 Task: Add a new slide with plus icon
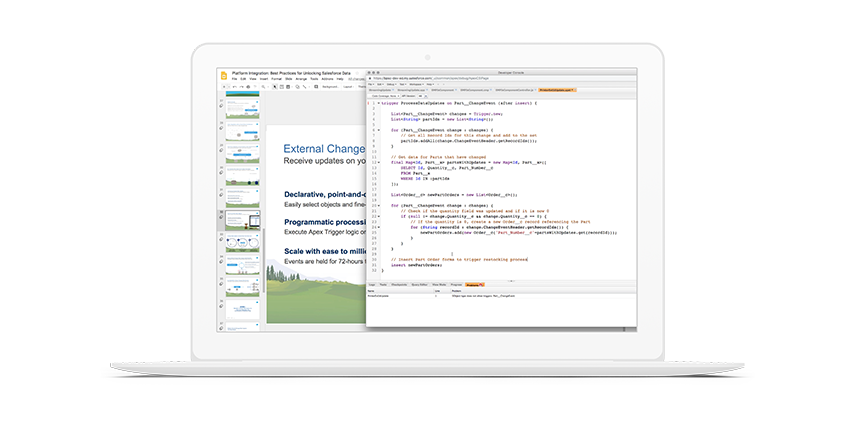[224, 87]
